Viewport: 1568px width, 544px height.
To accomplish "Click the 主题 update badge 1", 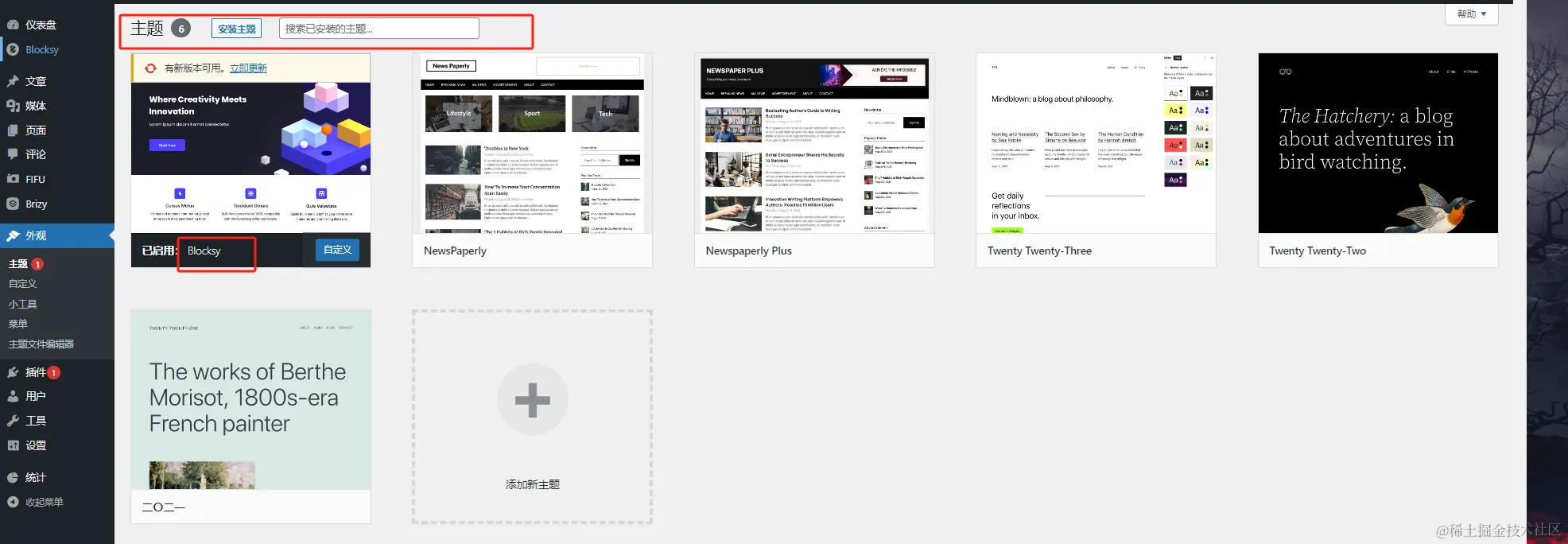I will pos(37,264).
